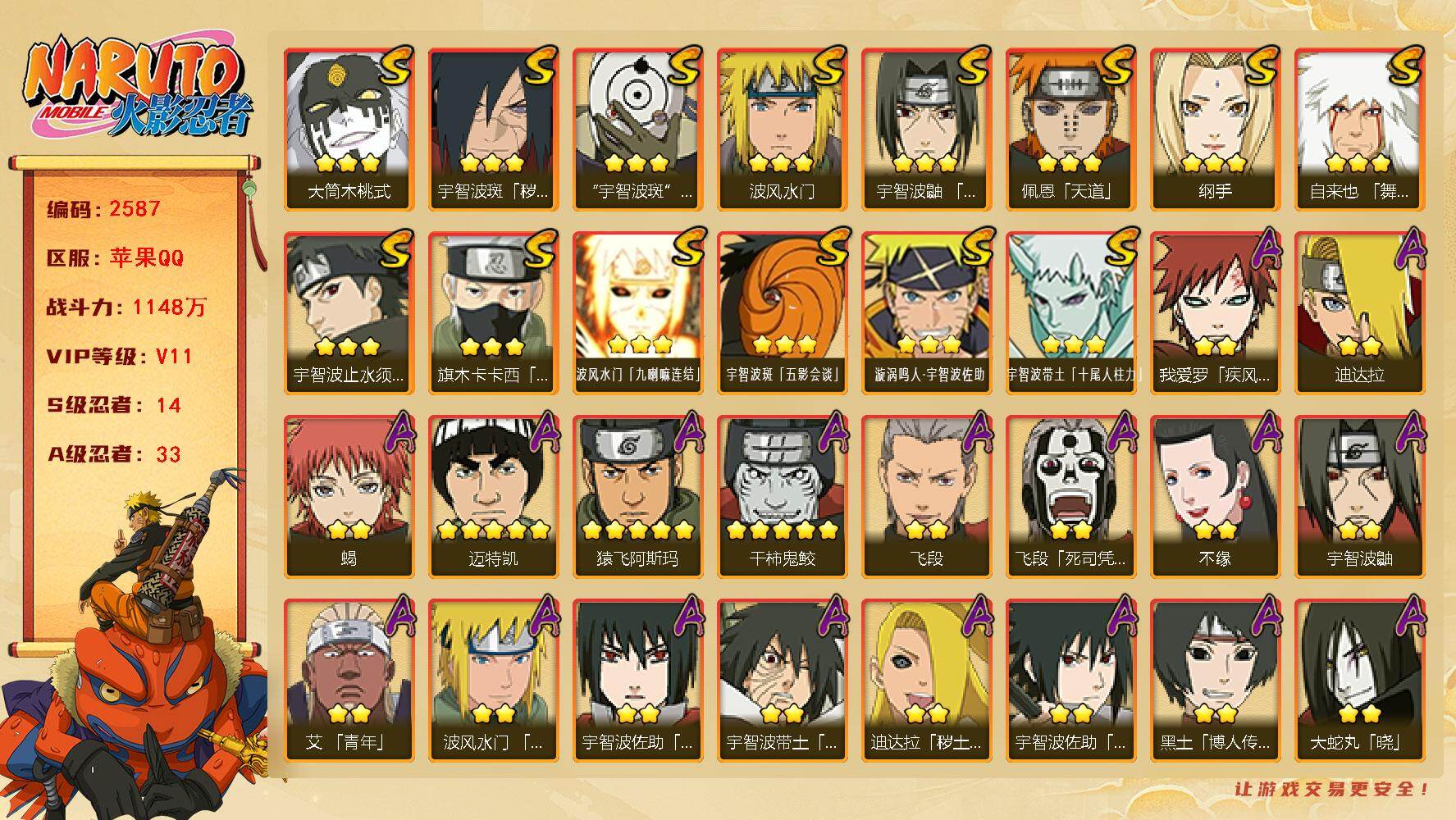
Task: Open the 蝎 ninja portrait
Action: click(x=349, y=497)
